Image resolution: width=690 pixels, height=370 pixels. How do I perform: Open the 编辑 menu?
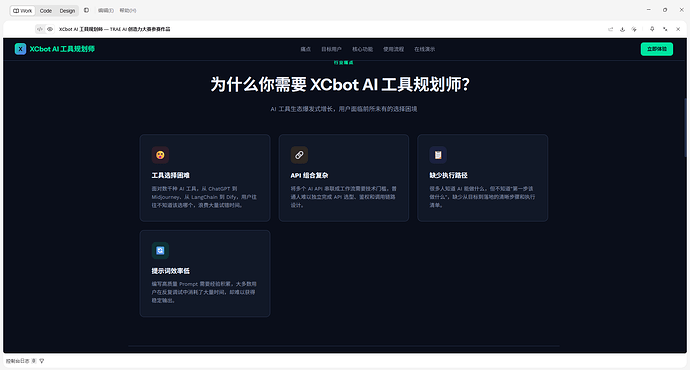[106, 11]
